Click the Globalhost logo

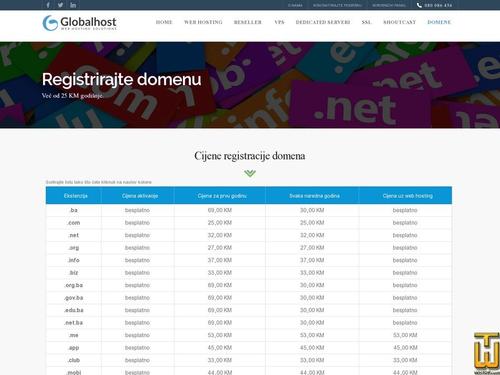pyautogui.click(x=79, y=23)
